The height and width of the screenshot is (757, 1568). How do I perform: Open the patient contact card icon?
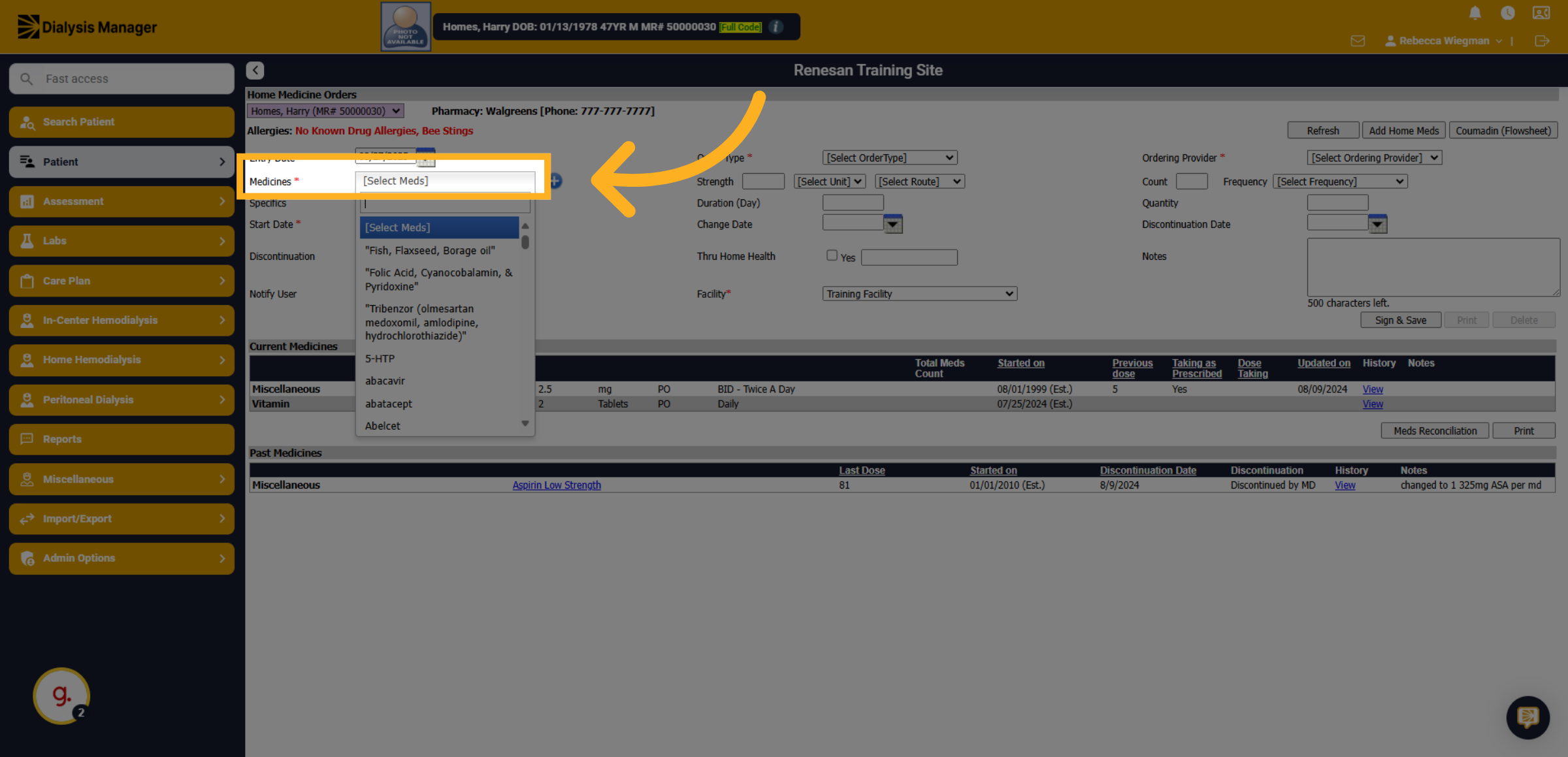[1541, 13]
